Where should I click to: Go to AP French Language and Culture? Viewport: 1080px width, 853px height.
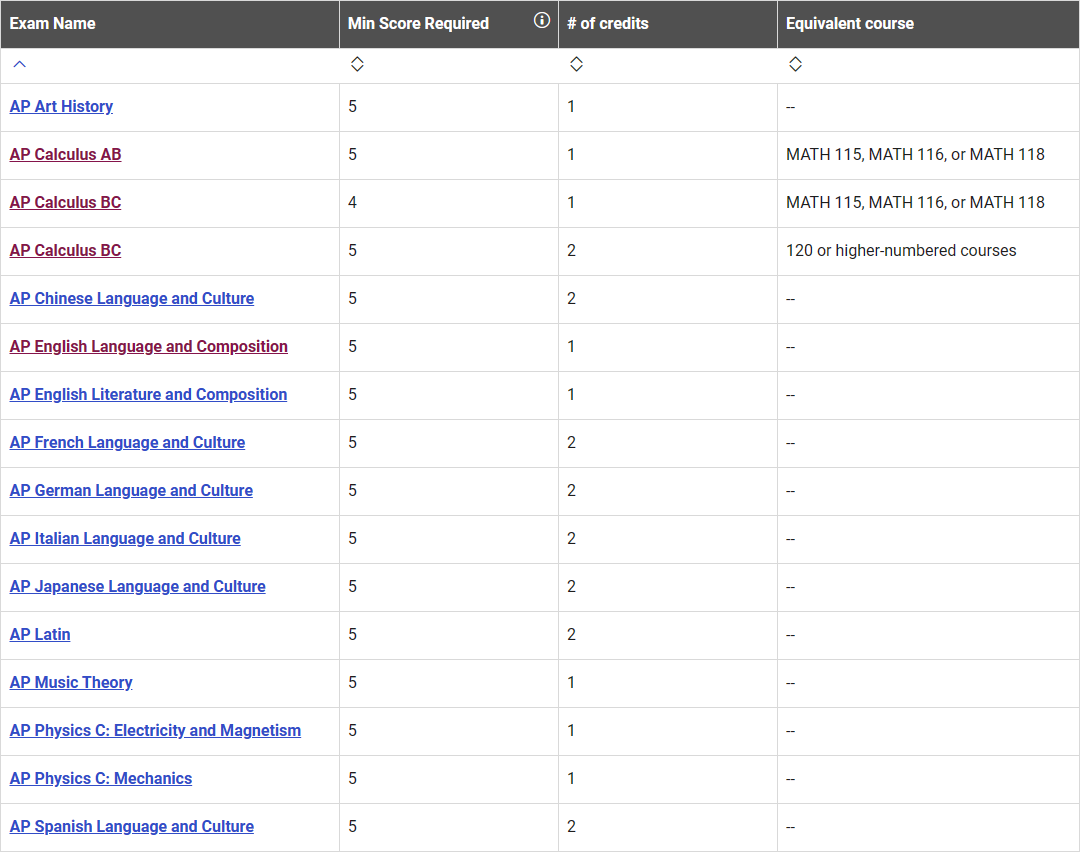point(127,443)
